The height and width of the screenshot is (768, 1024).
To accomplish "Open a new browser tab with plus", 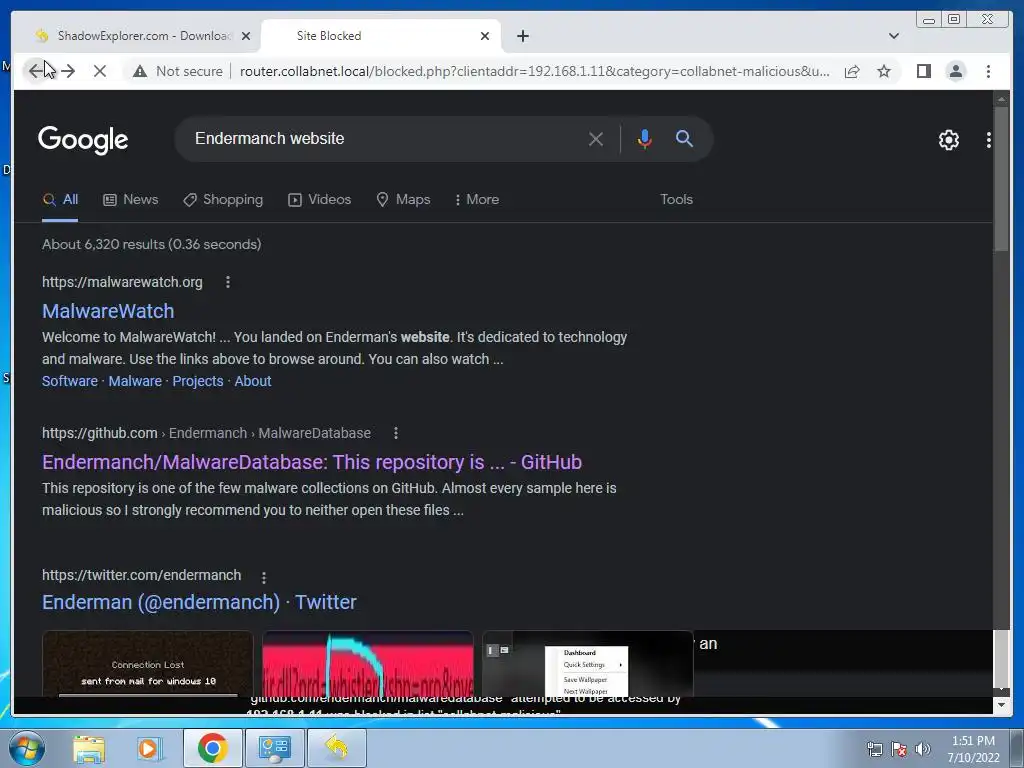I will [x=522, y=36].
